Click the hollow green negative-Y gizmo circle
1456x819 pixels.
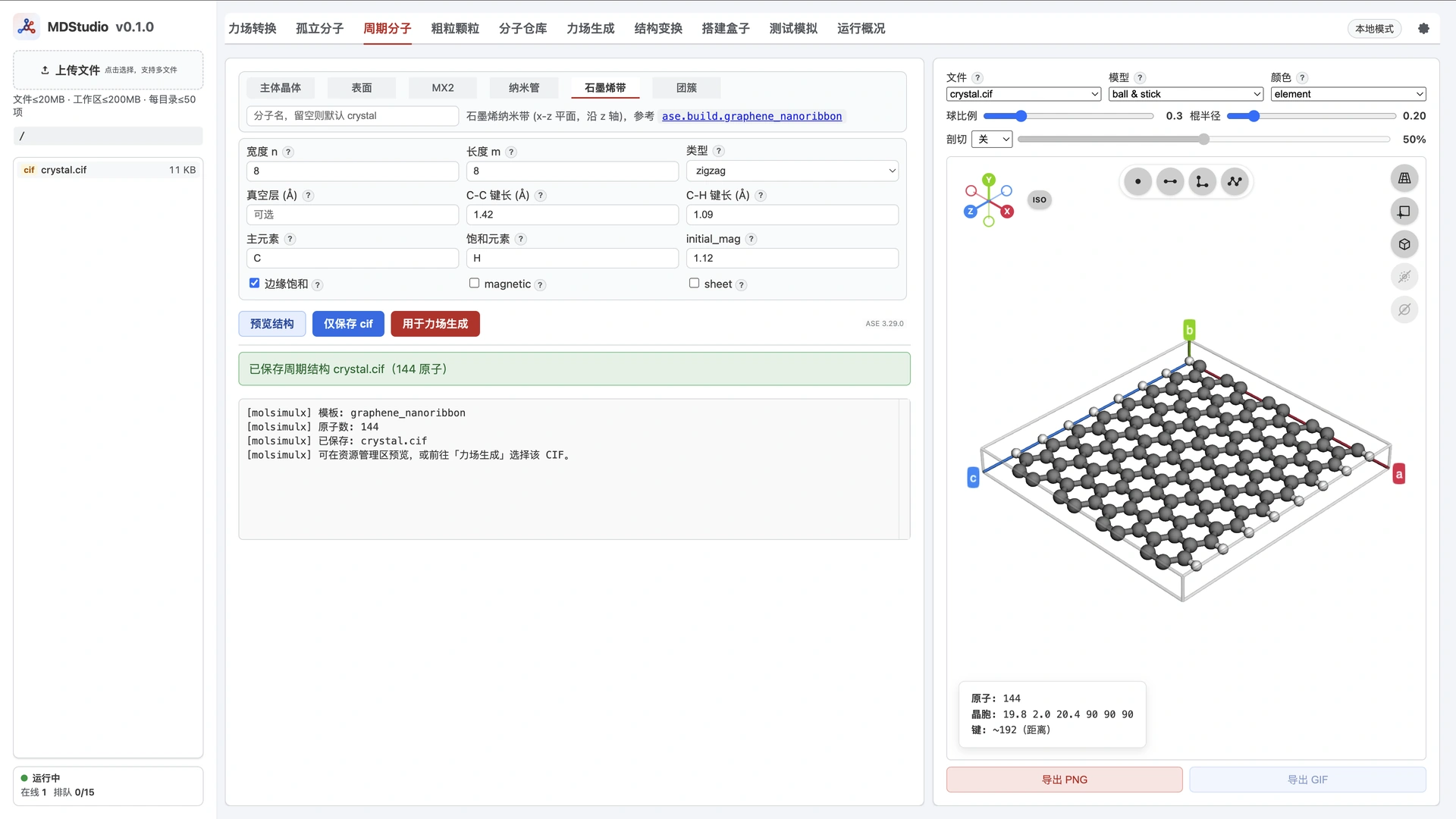[x=989, y=221]
